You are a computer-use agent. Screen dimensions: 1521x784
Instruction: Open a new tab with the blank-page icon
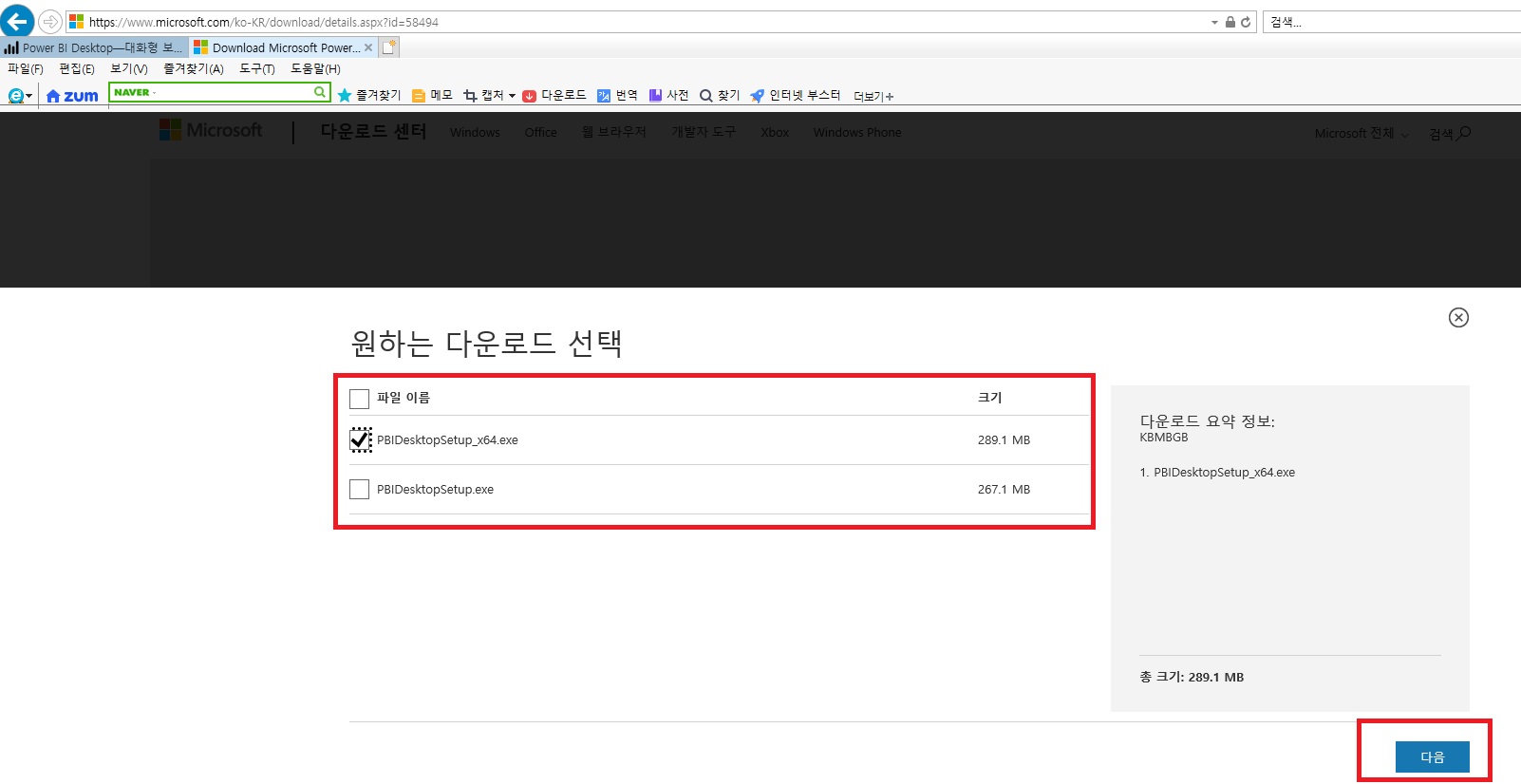[x=389, y=47]
